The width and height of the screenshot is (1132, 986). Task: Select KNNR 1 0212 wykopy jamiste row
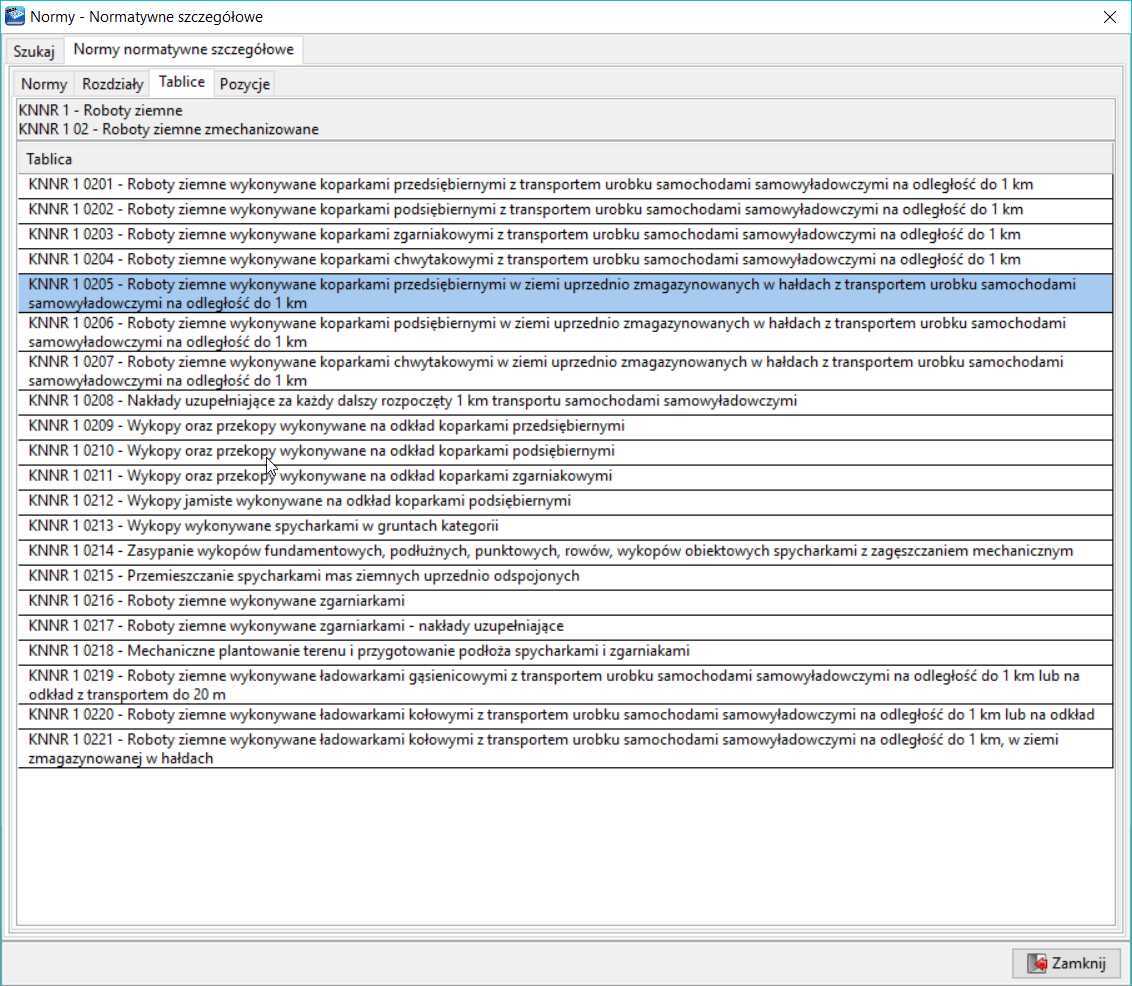pos(300,501)
